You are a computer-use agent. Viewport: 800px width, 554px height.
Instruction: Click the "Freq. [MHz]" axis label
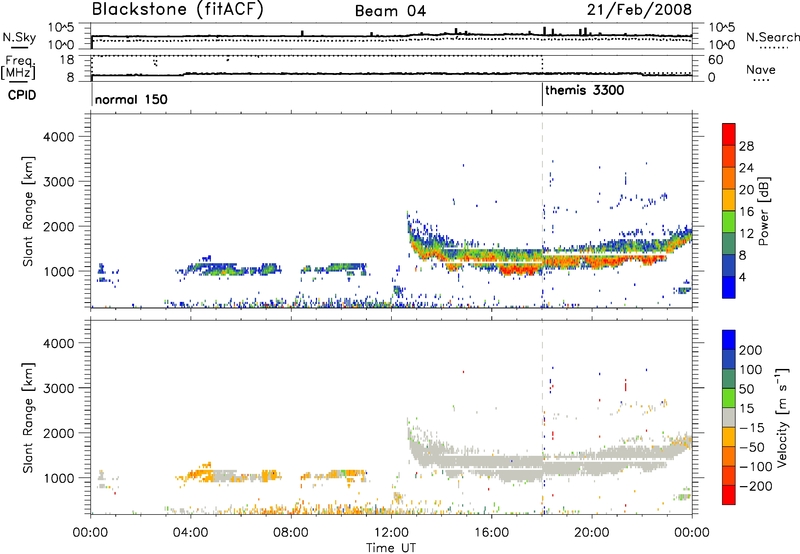(18, 68)
